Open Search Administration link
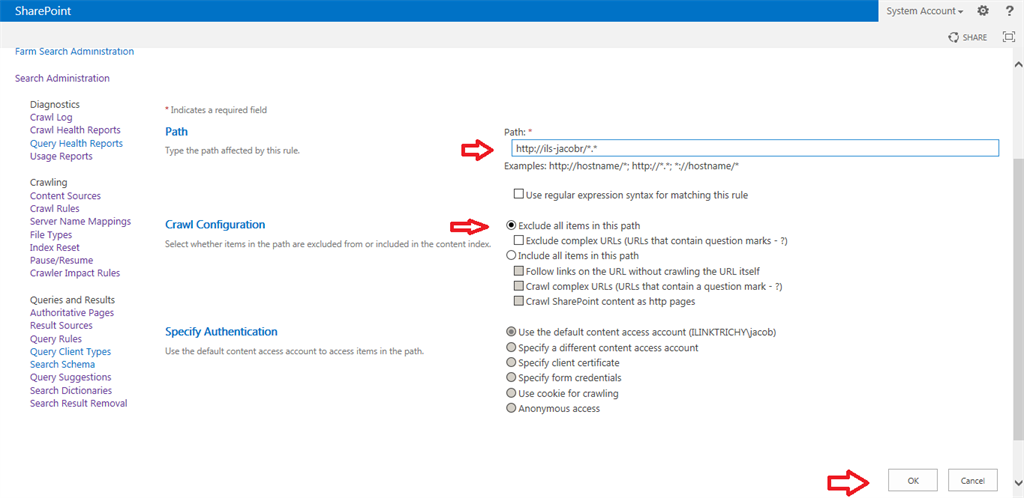Screen dimensions: 1024x498 tap(62, 78)
